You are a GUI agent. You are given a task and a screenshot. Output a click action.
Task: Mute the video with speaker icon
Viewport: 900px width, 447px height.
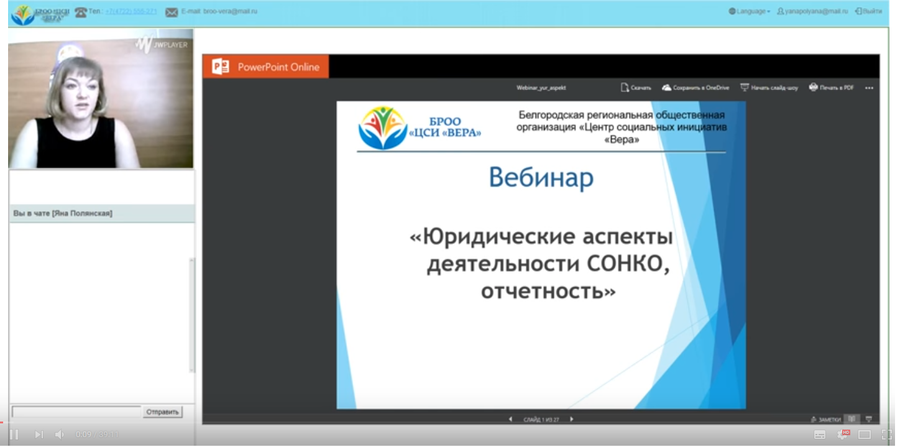coord(59,434)
